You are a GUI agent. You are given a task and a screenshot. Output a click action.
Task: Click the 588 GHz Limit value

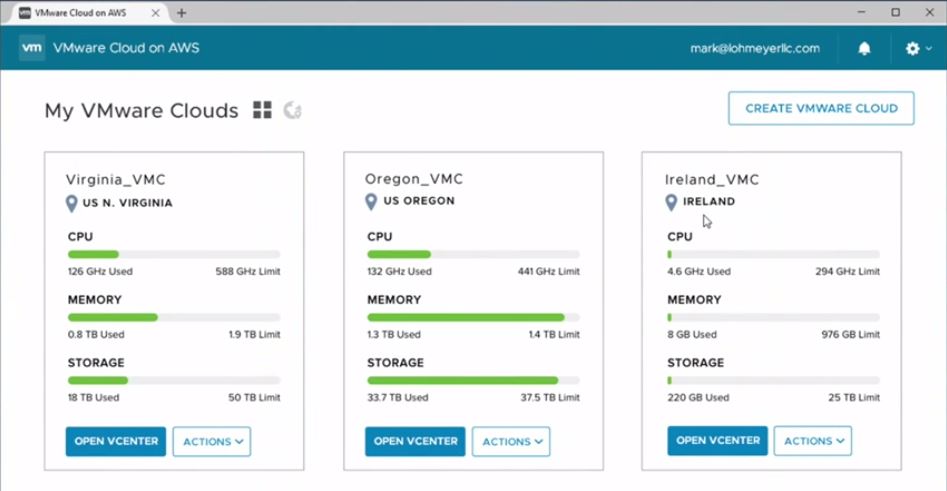(248, 271)
